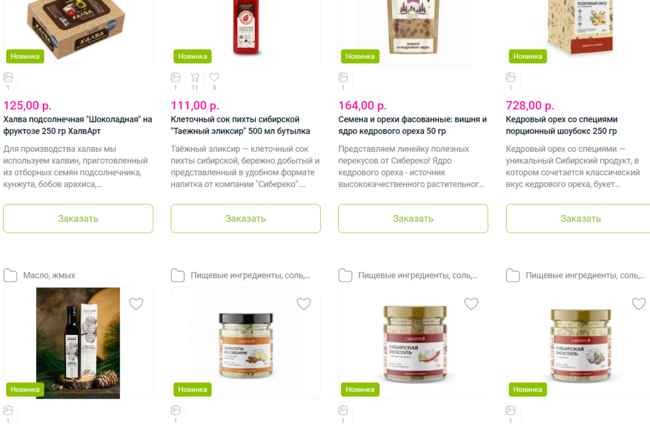
Task: Click folder icon above the orange-label salt jar
Action: coord(178,275)
